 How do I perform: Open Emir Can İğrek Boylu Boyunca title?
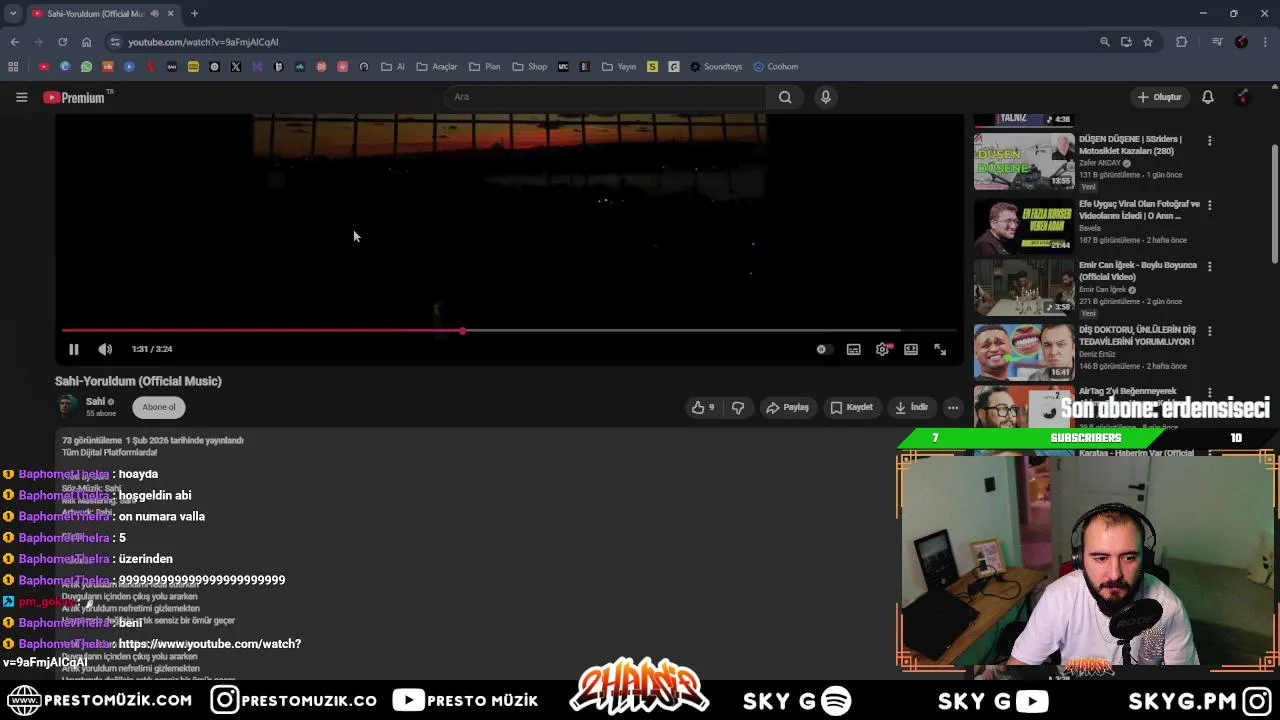1138,272
